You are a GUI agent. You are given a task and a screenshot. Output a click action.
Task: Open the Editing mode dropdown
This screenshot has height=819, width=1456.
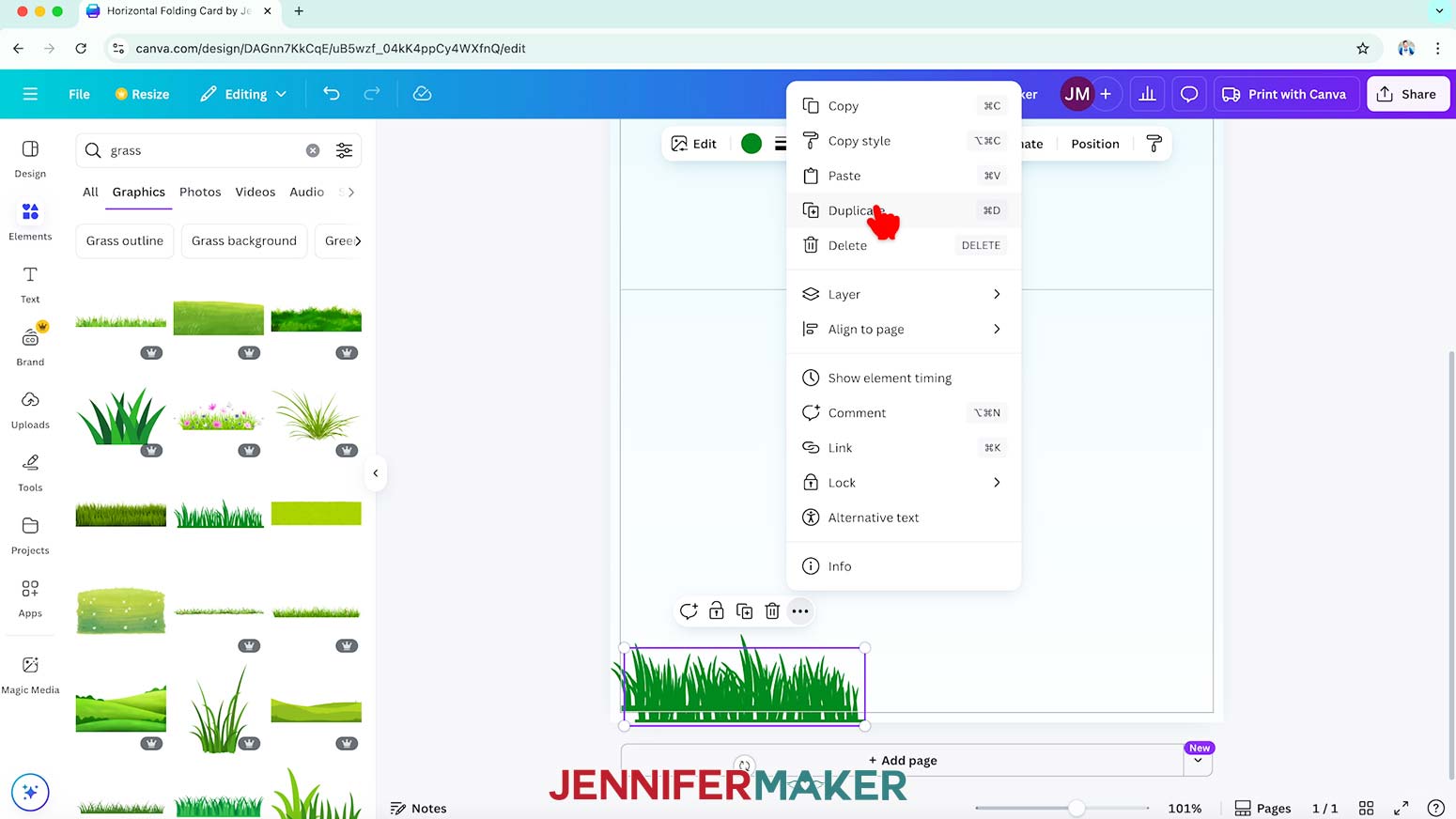[243, 94]
